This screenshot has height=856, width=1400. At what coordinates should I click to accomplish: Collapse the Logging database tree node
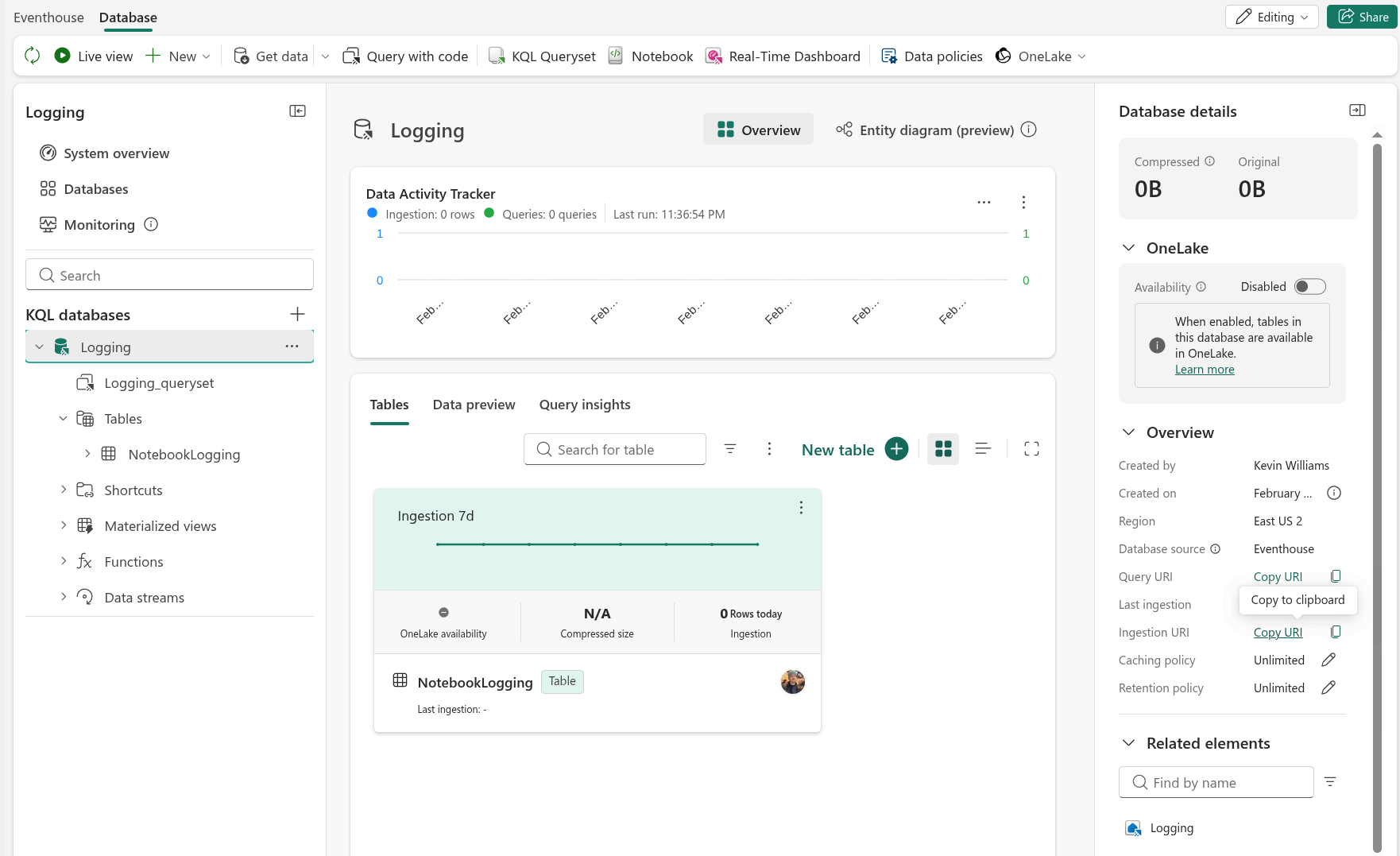coord(39,347)
